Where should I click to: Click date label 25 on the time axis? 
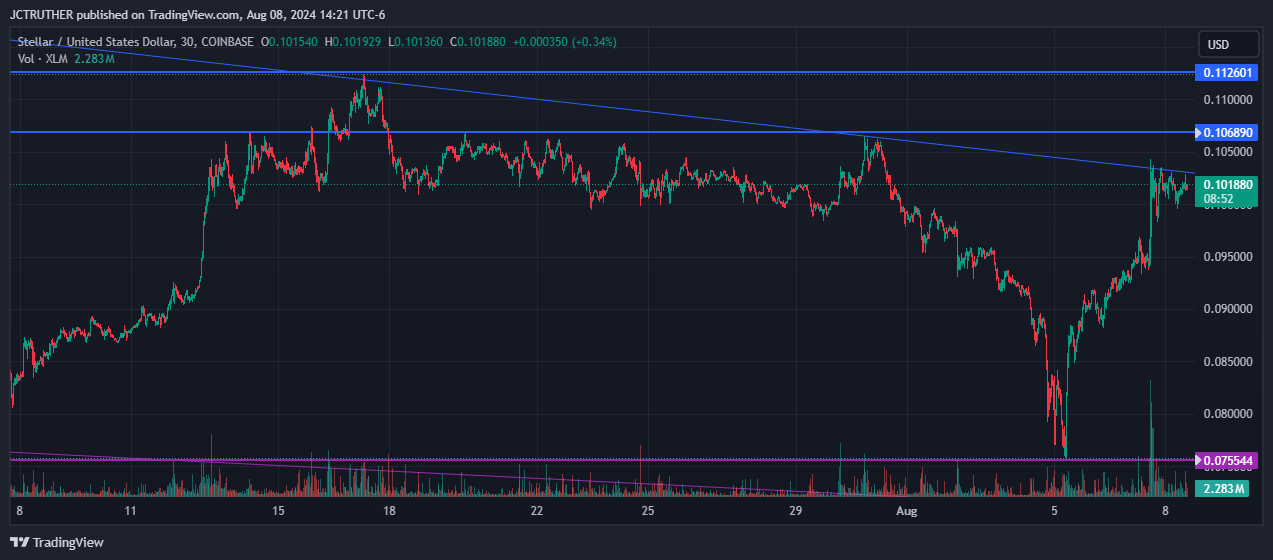pos(648,511)
